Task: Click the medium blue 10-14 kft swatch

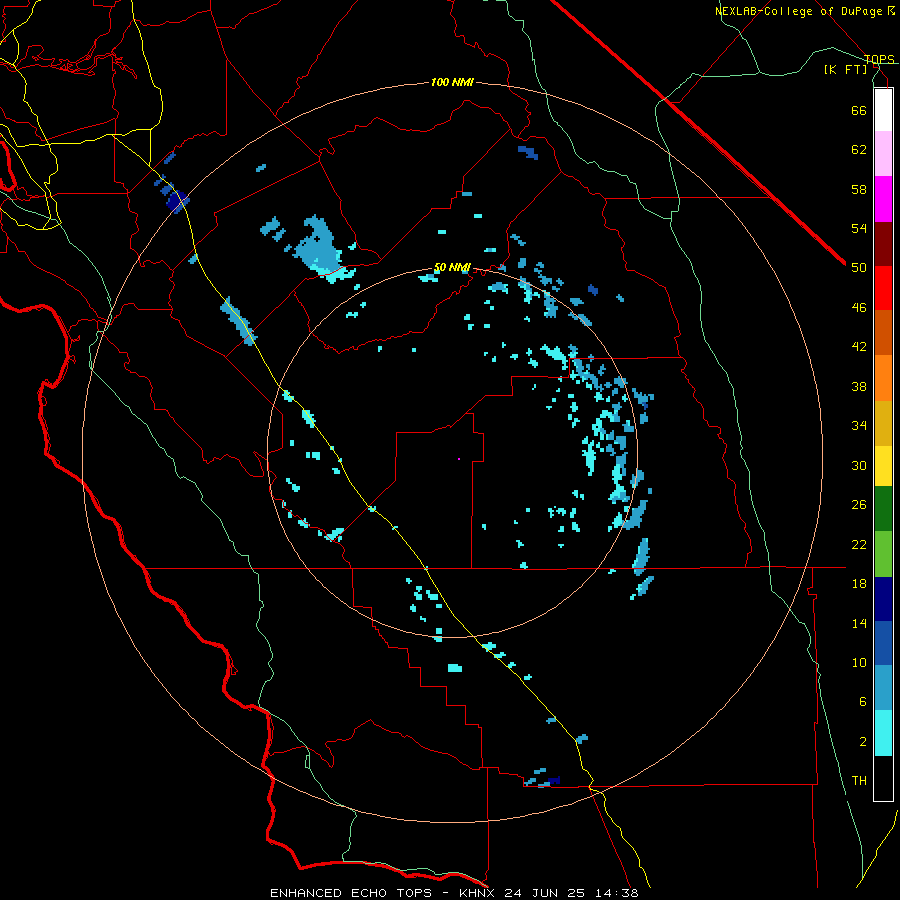Action: click(883, 643)
